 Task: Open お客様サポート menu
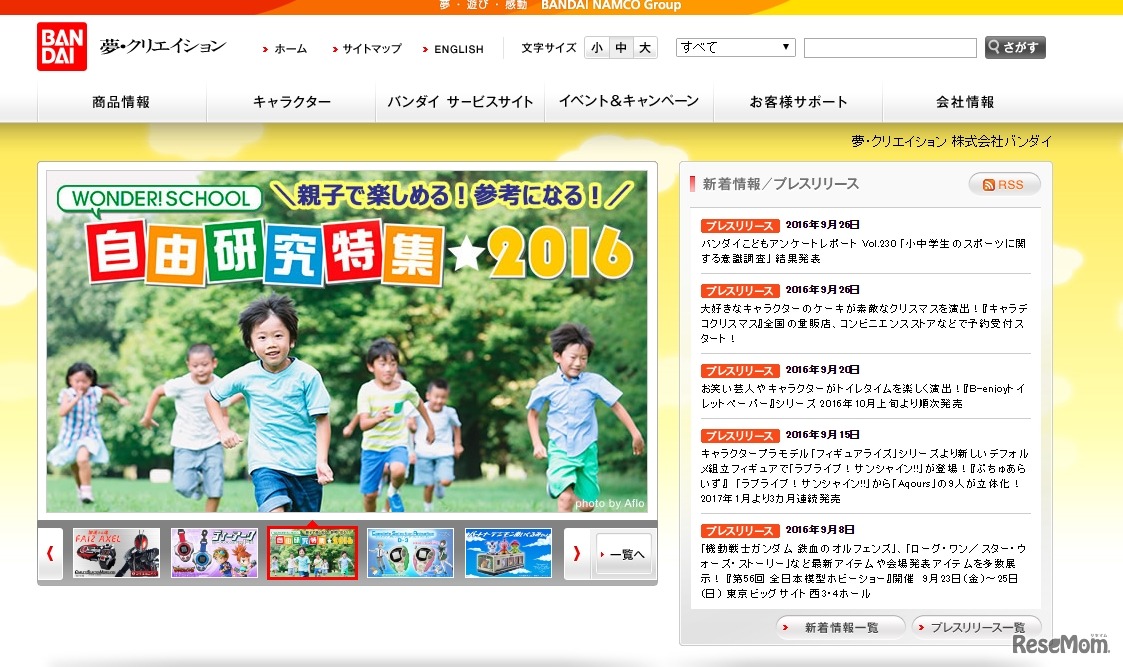pyautogui.click(x=798, y=102)
